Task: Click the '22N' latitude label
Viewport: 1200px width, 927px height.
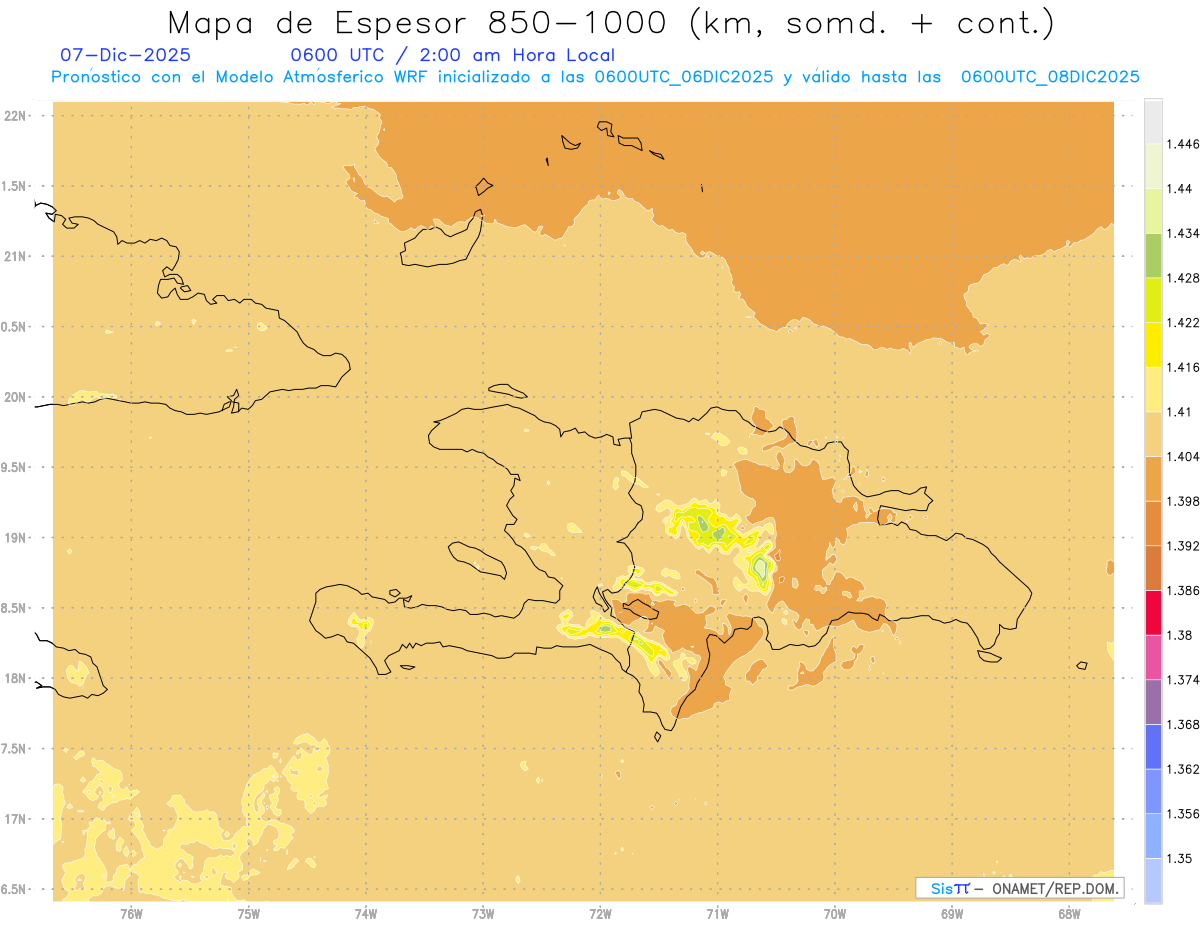Action: point(15,116)
